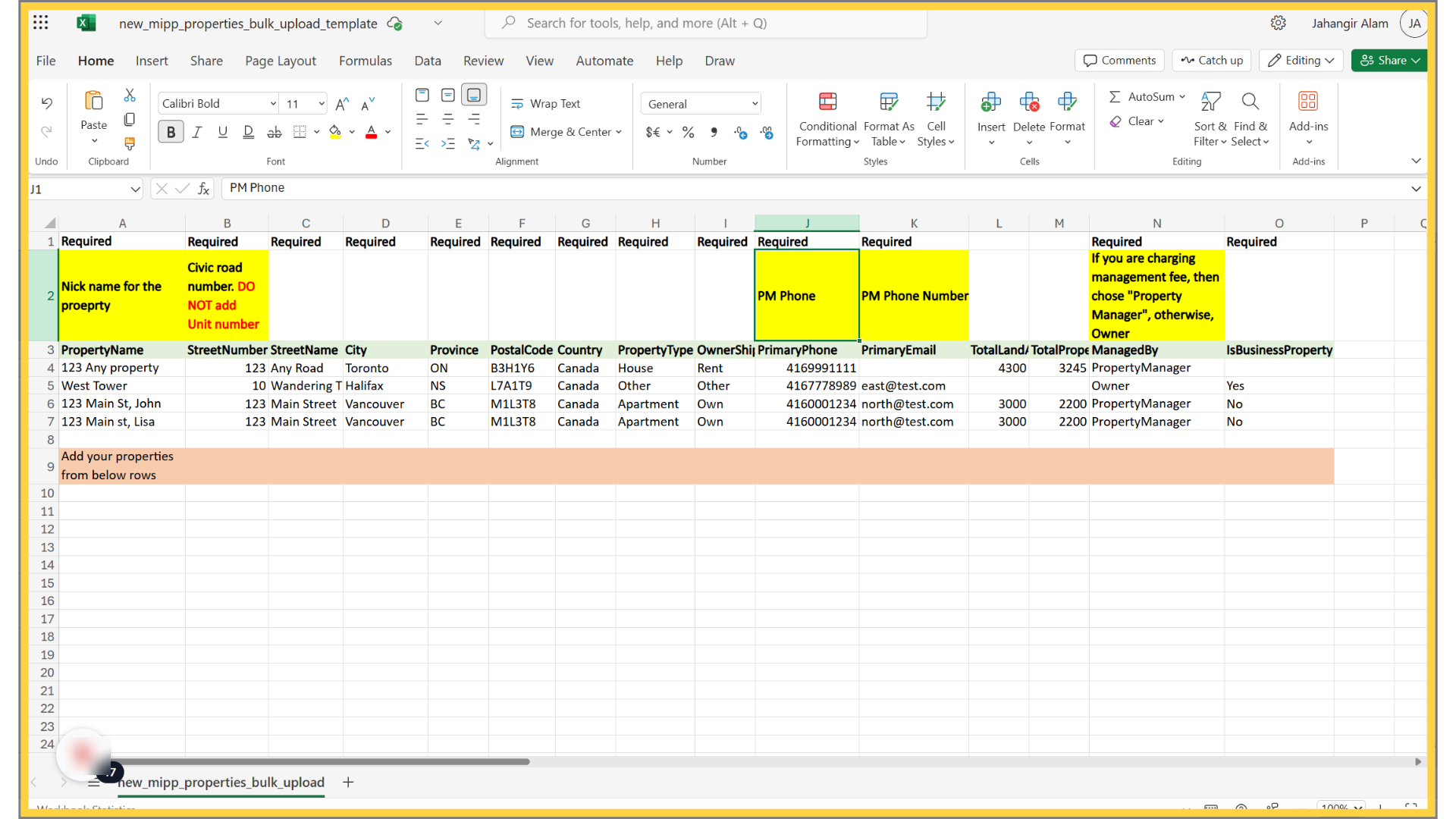1456x819 pixels.
Task: Apply the red font color
Action: pos(372,132)
